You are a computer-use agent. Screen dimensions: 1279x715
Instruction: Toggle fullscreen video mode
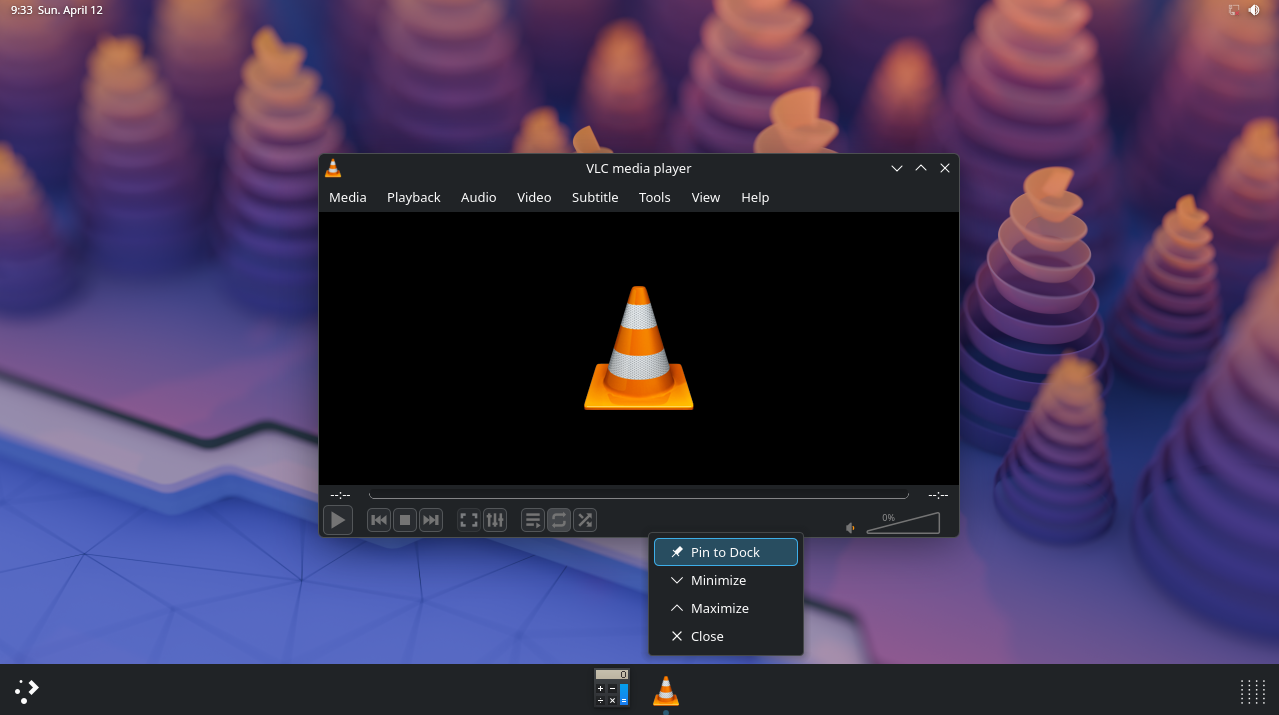tap(468, 520)
